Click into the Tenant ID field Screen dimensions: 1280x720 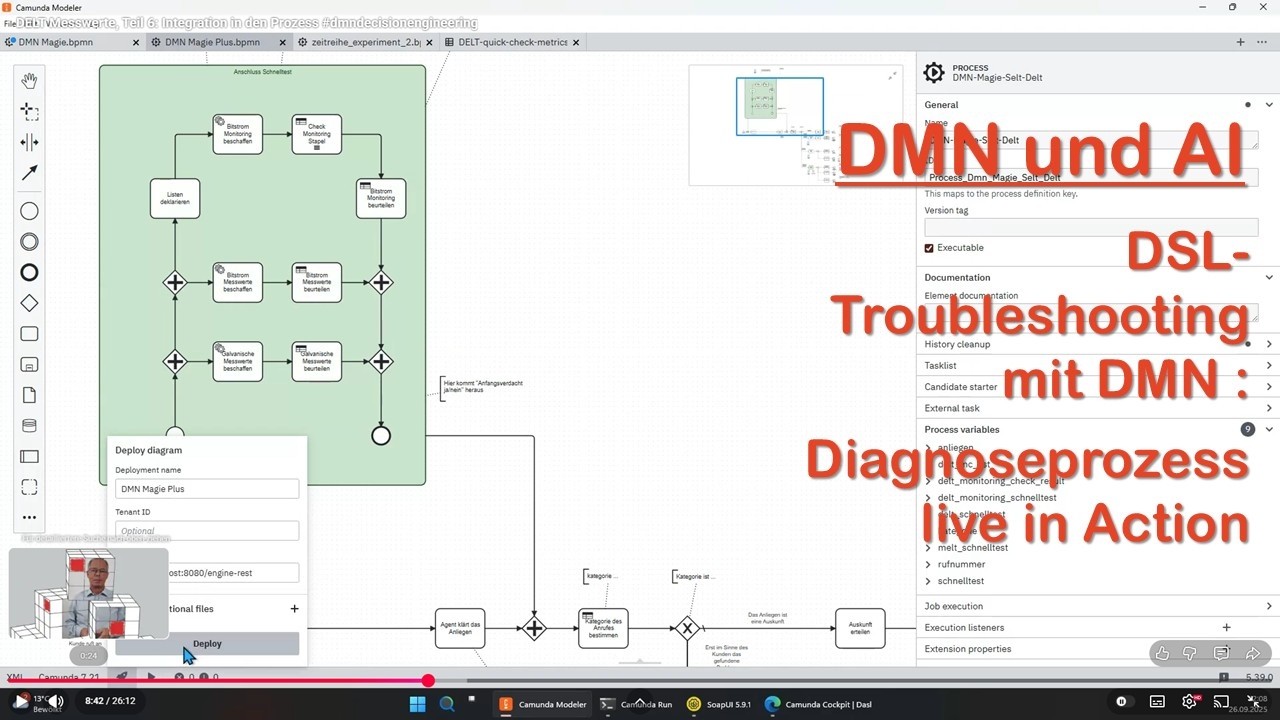pyautogui.click(x=207, y=531)
